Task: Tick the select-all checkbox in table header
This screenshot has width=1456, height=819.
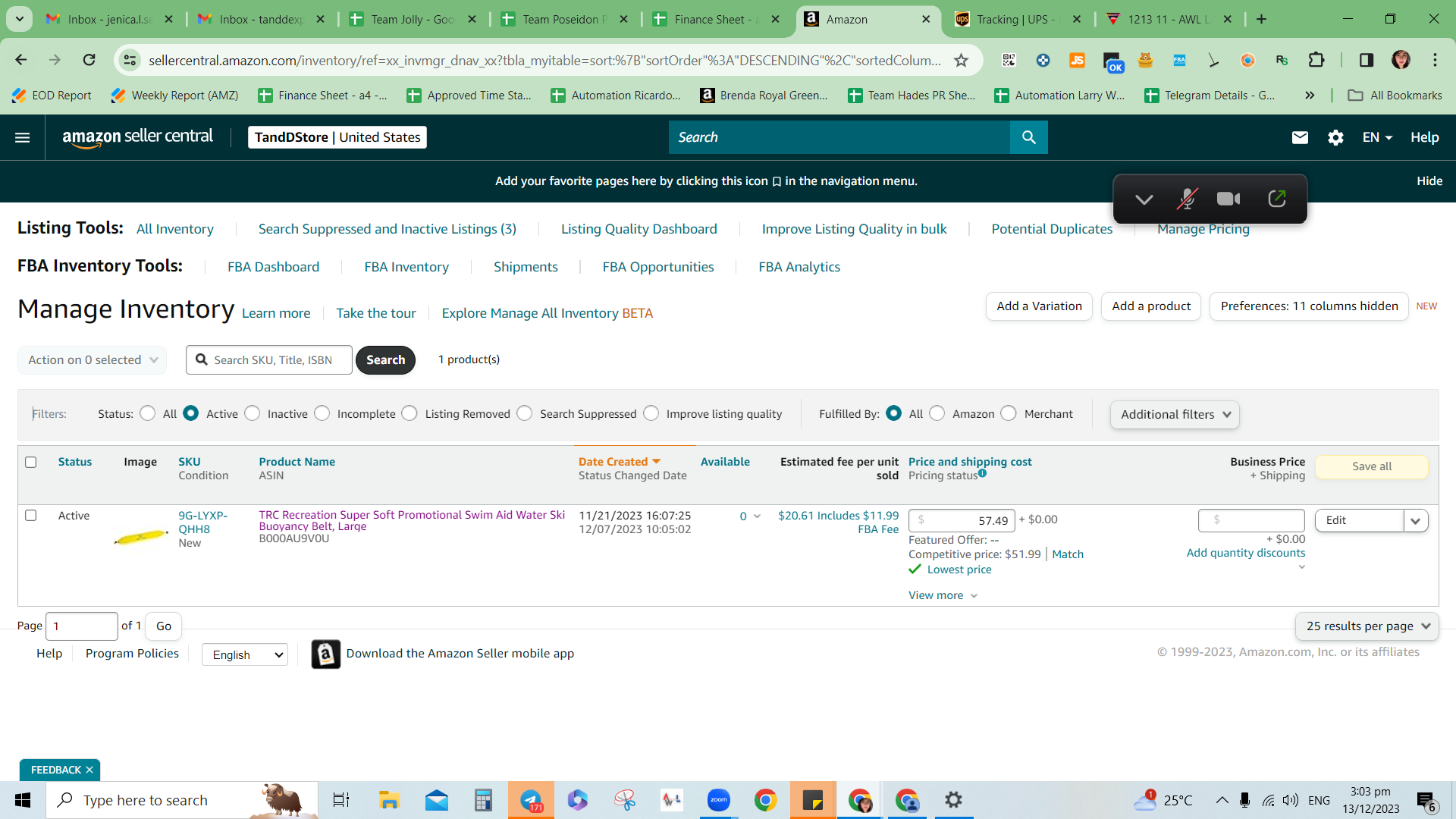Action: (31, 462)
